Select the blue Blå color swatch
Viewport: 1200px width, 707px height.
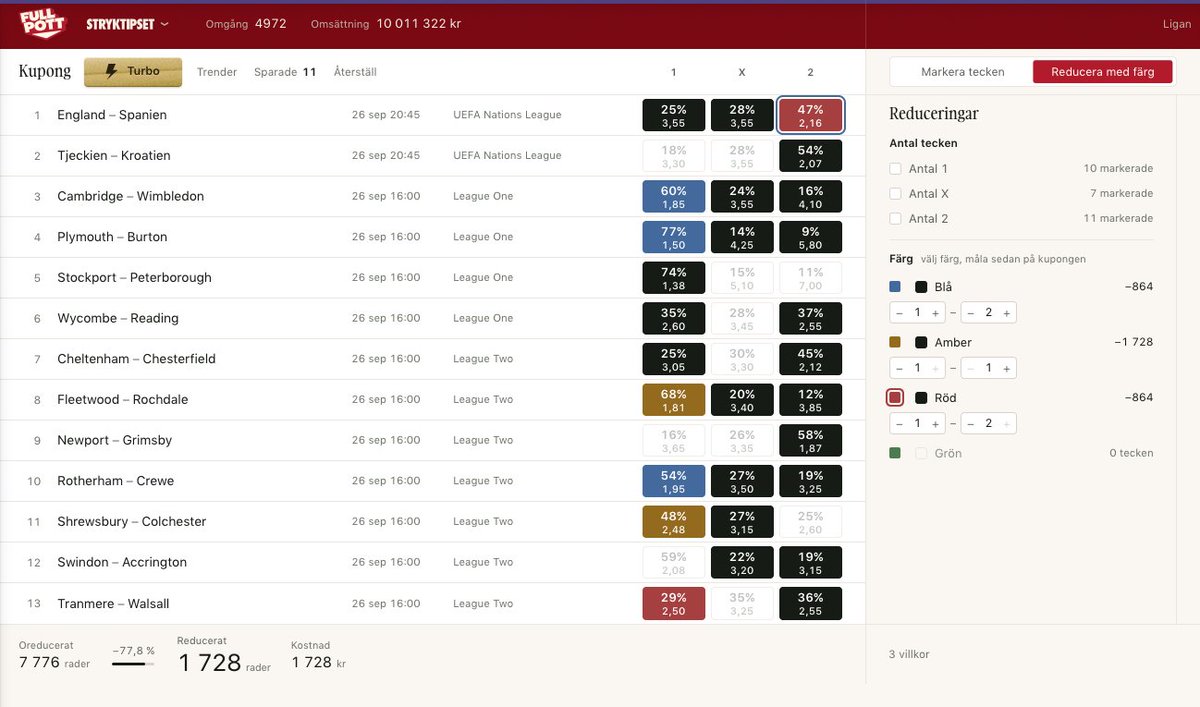coord(895,287)
